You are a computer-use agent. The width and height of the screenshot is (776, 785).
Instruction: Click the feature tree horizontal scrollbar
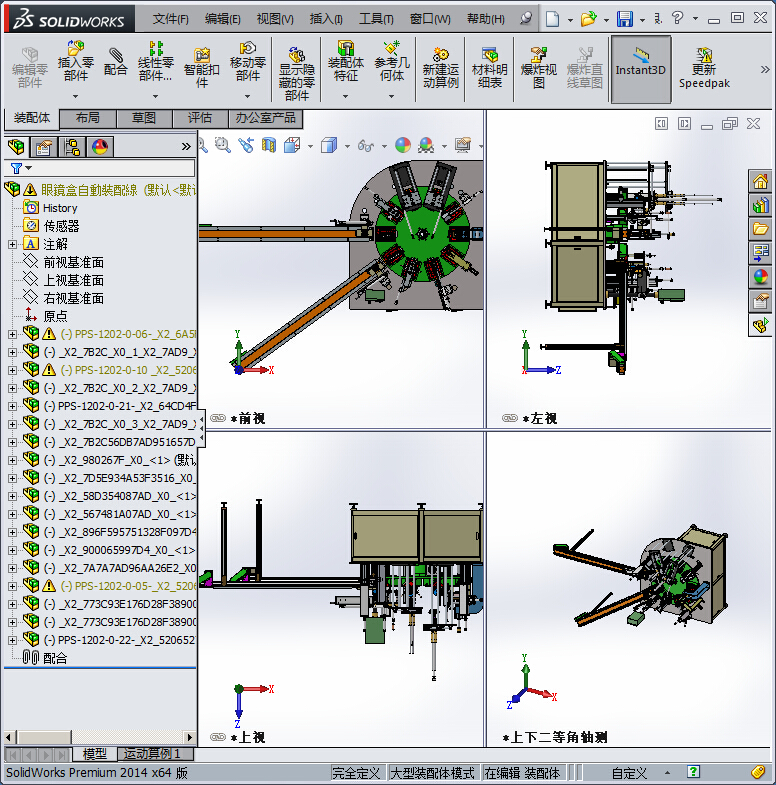coord(99,737)
